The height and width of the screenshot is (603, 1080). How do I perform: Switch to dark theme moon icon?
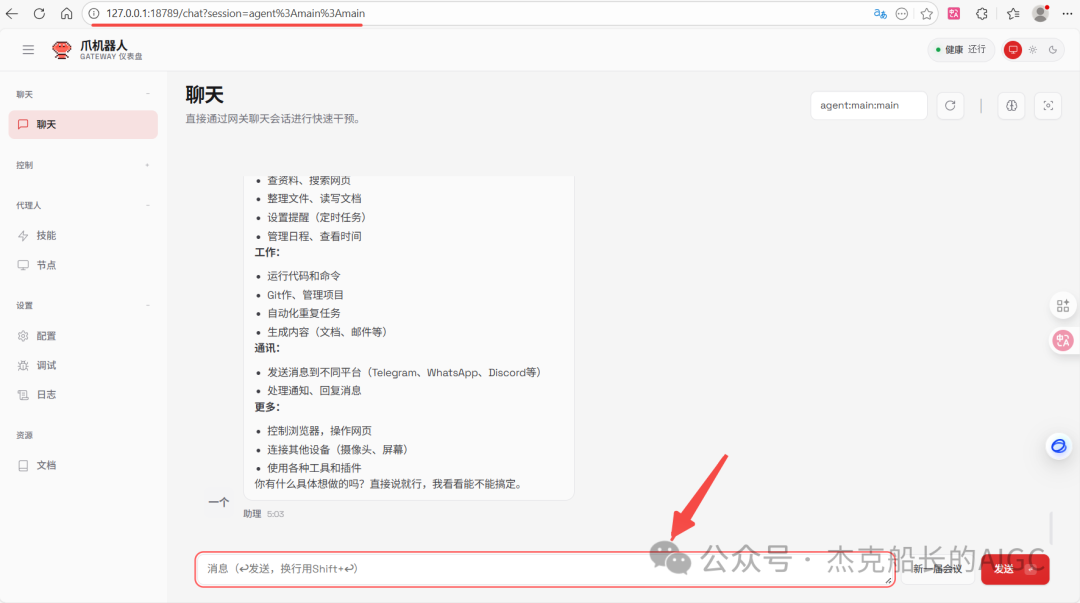(1052, 50)
